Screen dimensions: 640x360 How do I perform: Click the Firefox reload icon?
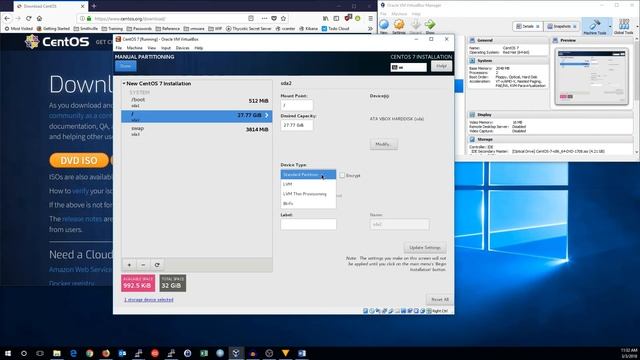(x=29, y=18)
